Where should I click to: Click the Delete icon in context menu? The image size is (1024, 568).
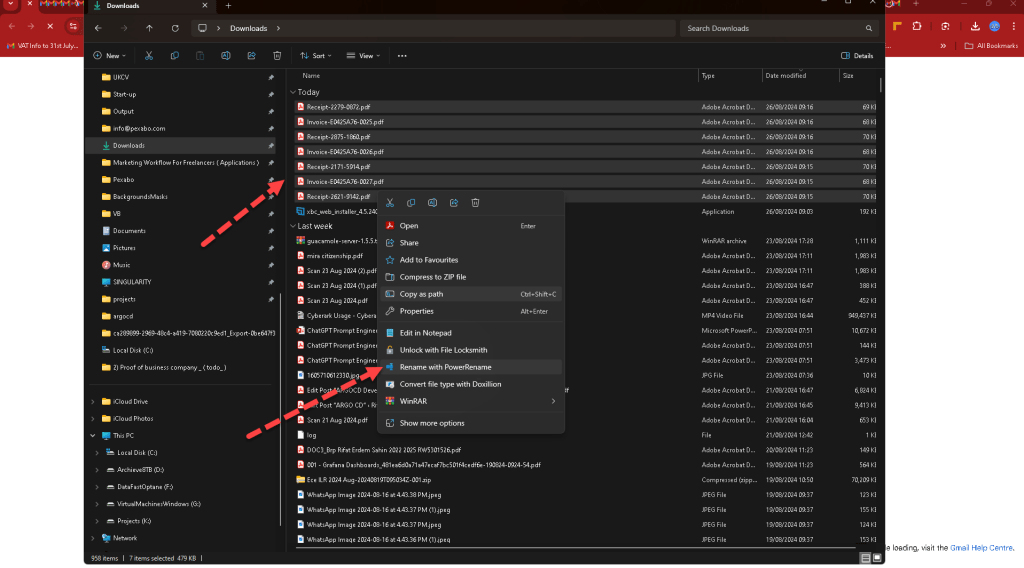pyautogui.click(x=475, y=202)
